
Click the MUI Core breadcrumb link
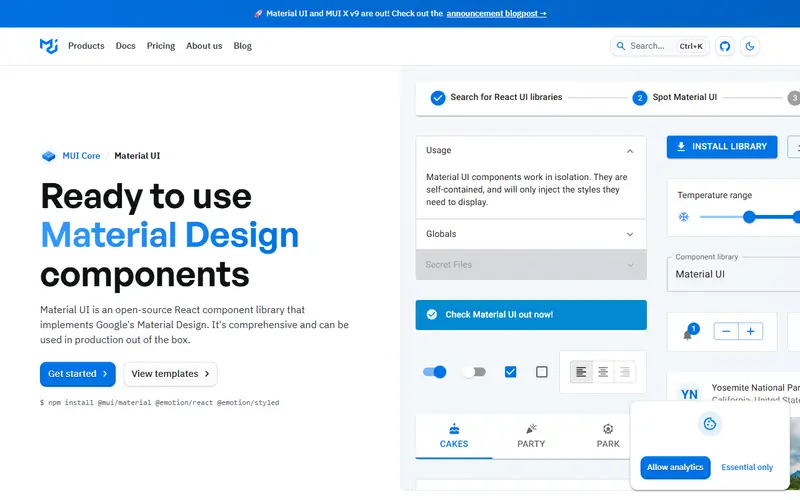[81, 156]
